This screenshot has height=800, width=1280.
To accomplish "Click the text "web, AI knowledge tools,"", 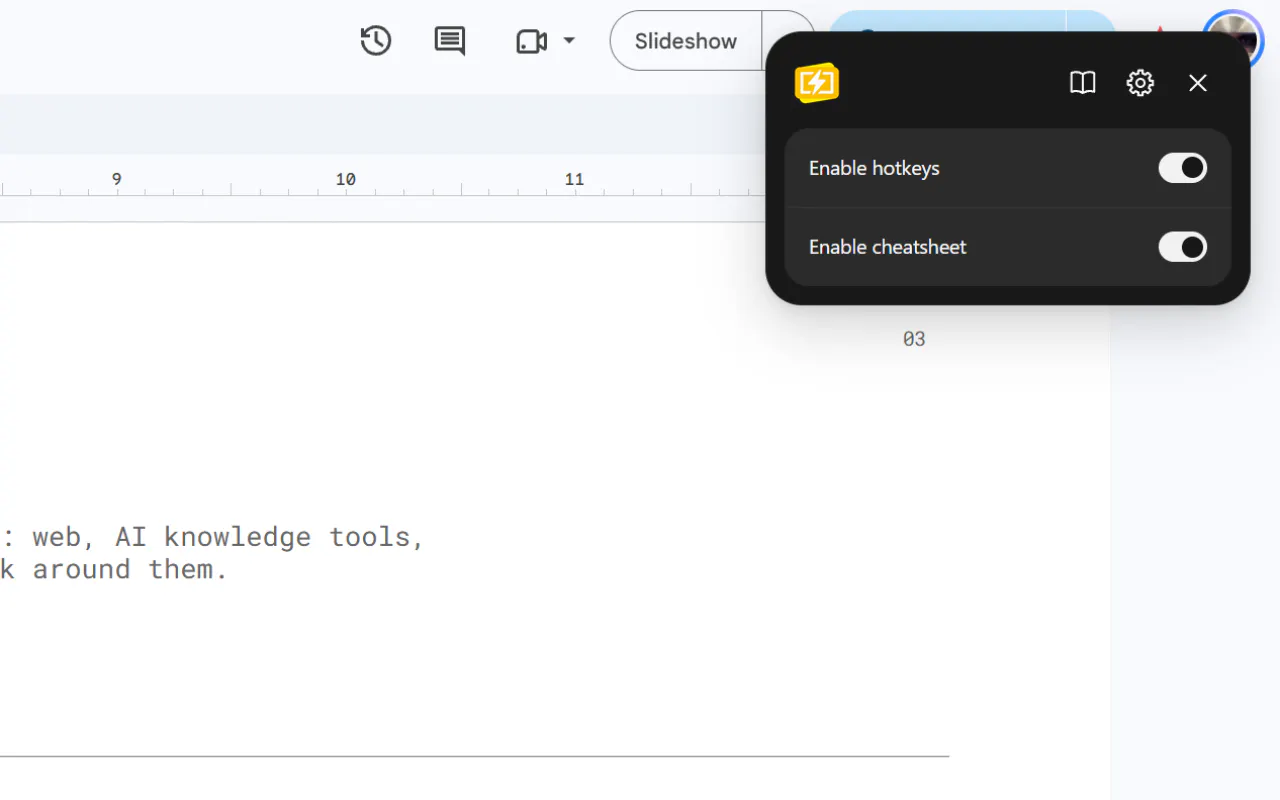I will coord(229,537).
